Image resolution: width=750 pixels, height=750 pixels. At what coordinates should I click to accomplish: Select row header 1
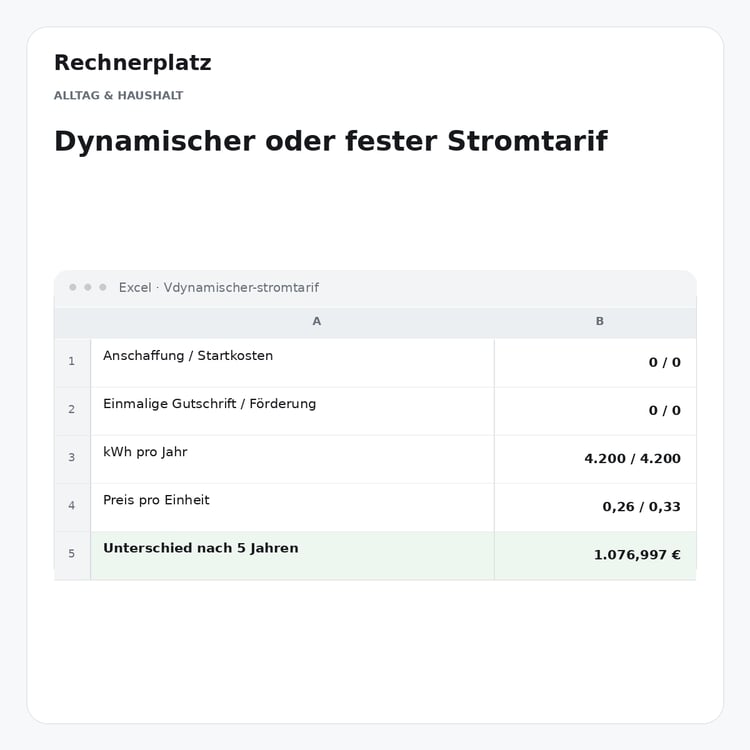click(72, 361)
